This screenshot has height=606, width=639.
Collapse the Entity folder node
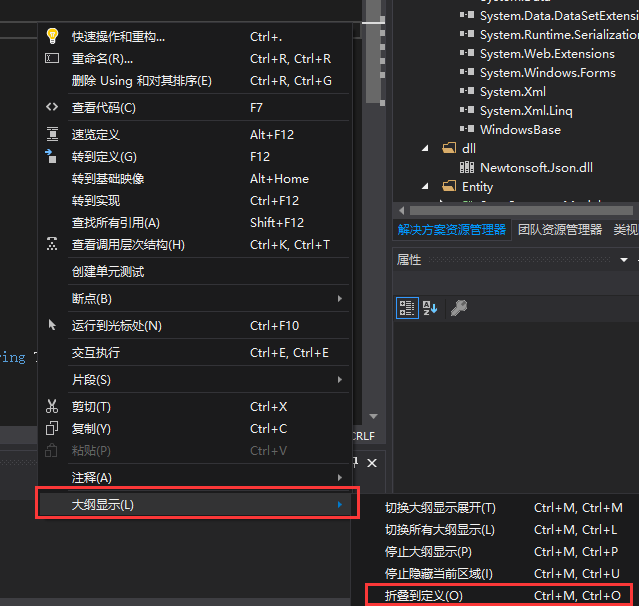[x=425, y=186]
